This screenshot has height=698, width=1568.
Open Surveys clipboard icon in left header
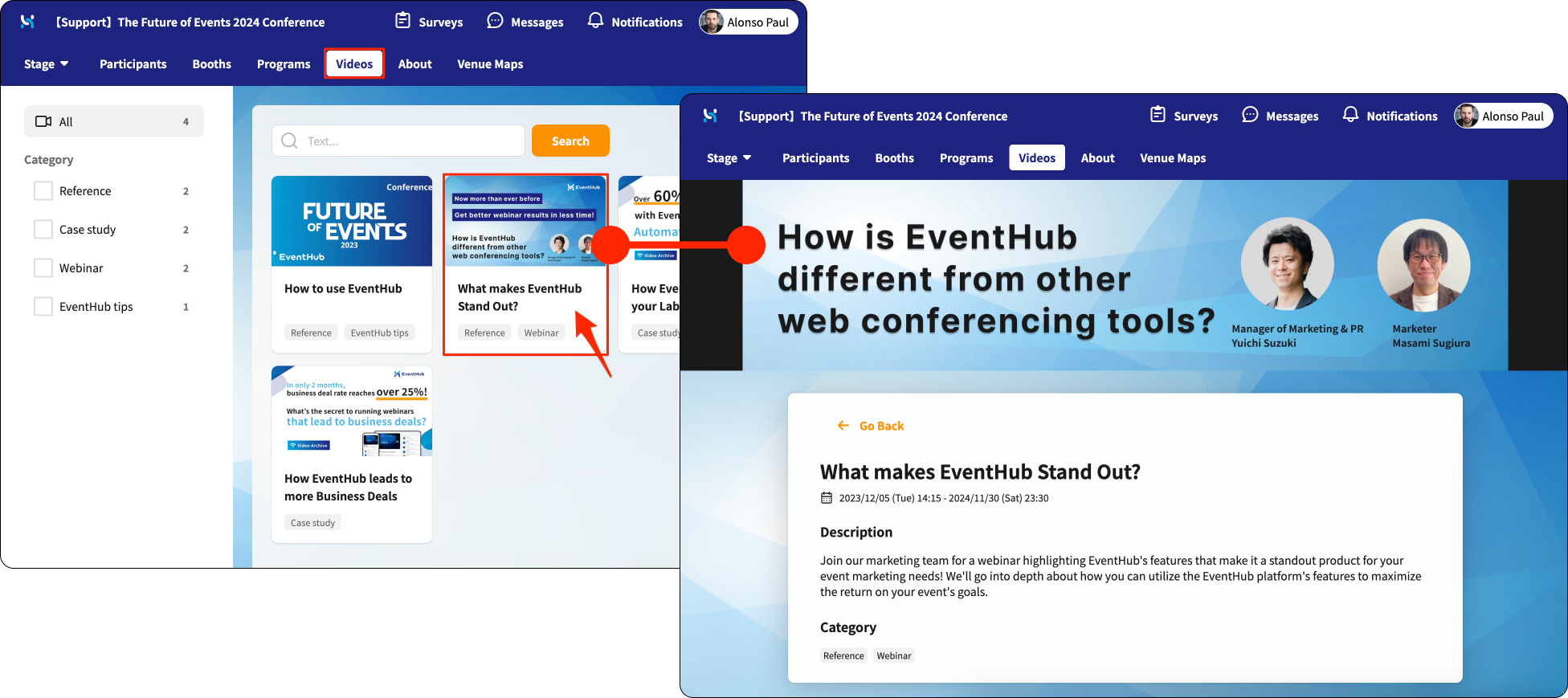coord(402,21)
